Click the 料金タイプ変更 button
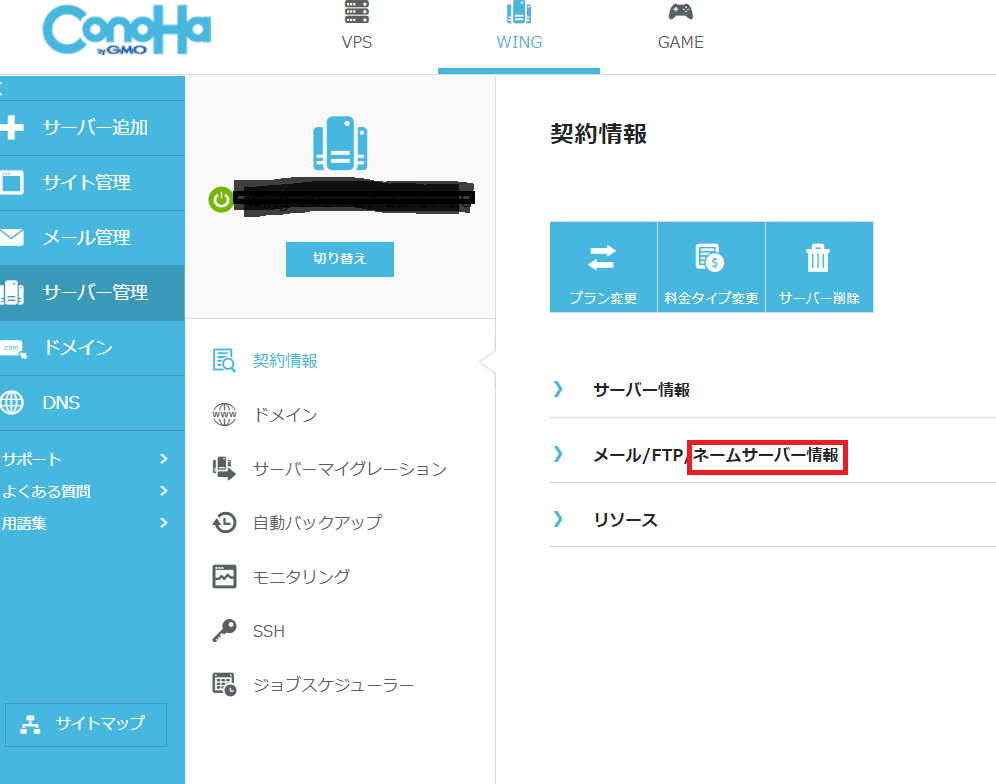 pyautogui.click(x=711, y=267)
